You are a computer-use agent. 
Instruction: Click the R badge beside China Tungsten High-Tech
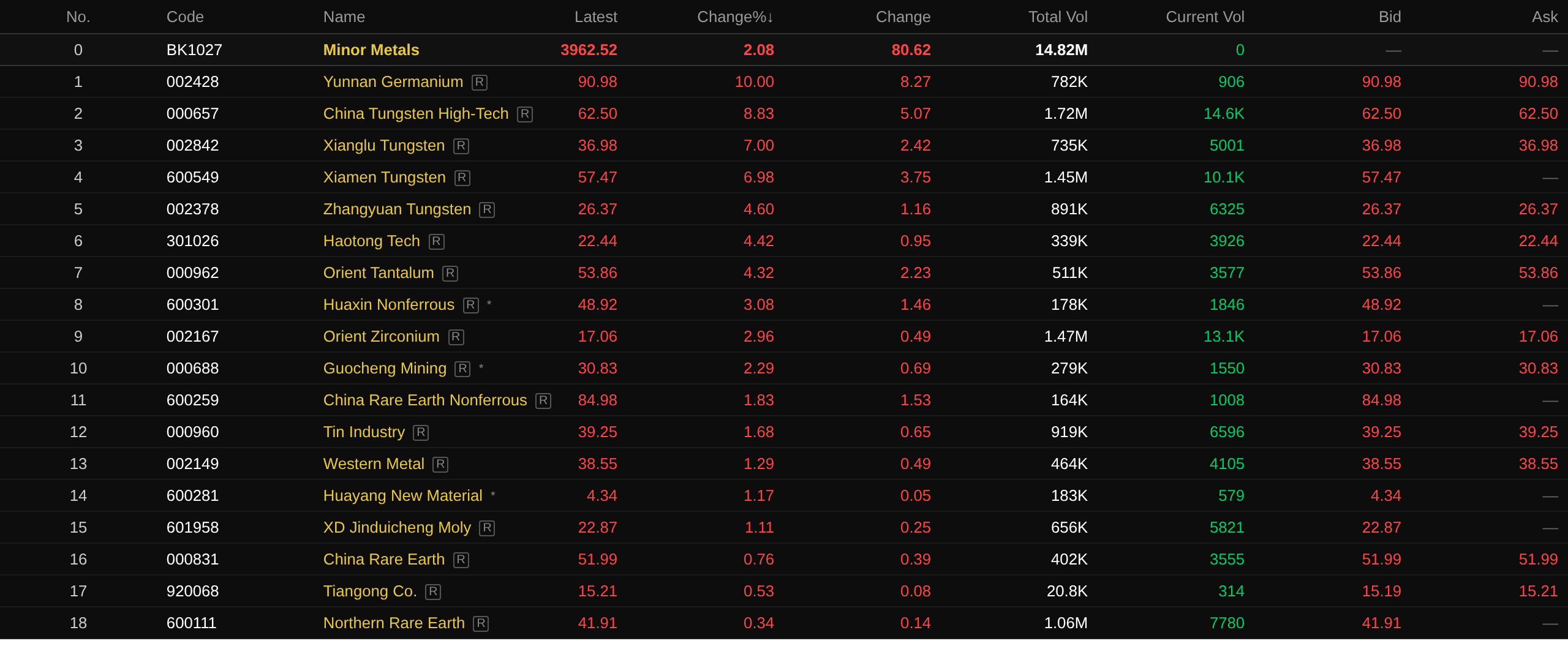pos(525,114)
